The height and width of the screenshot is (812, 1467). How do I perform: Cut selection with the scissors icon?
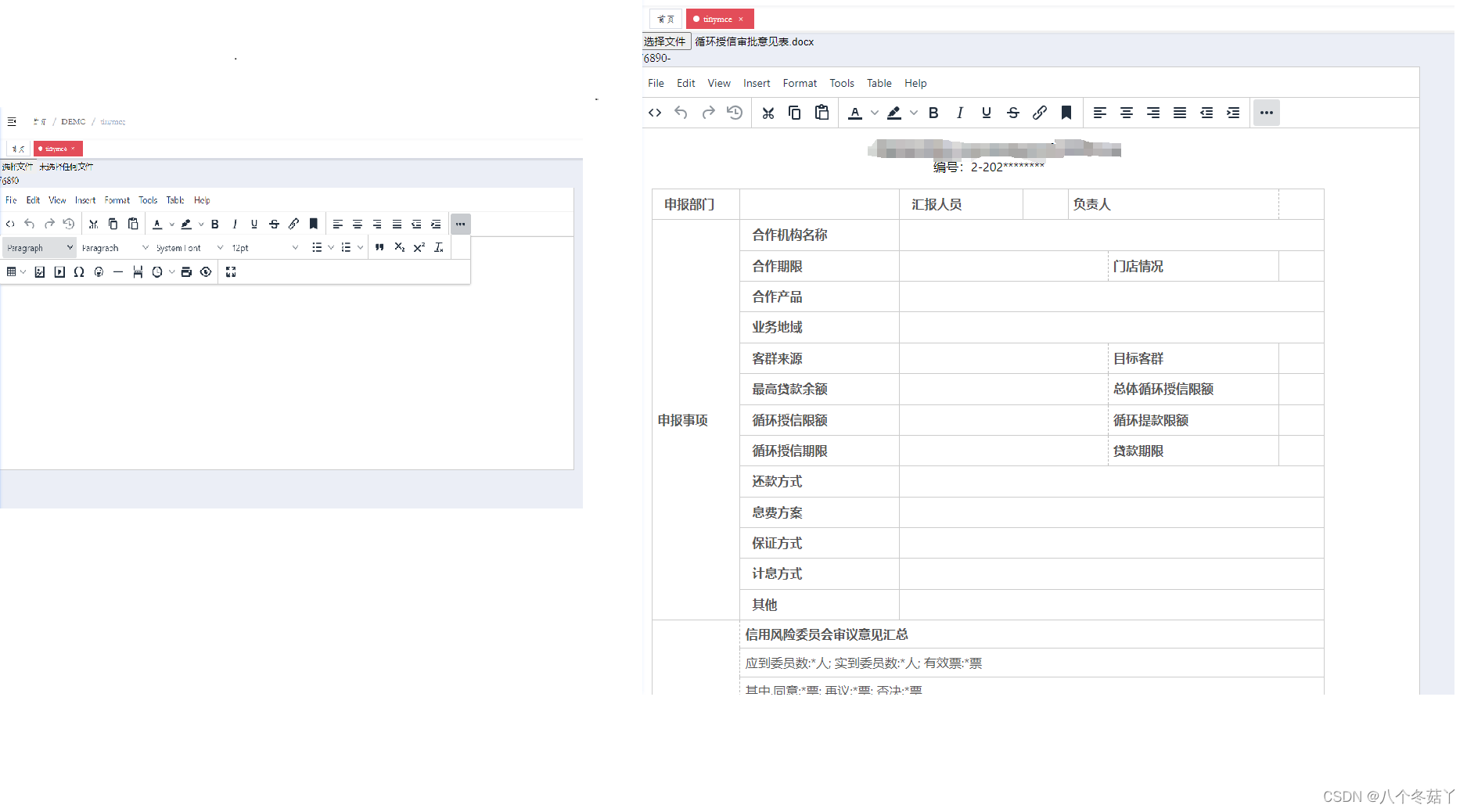(768, 113)
